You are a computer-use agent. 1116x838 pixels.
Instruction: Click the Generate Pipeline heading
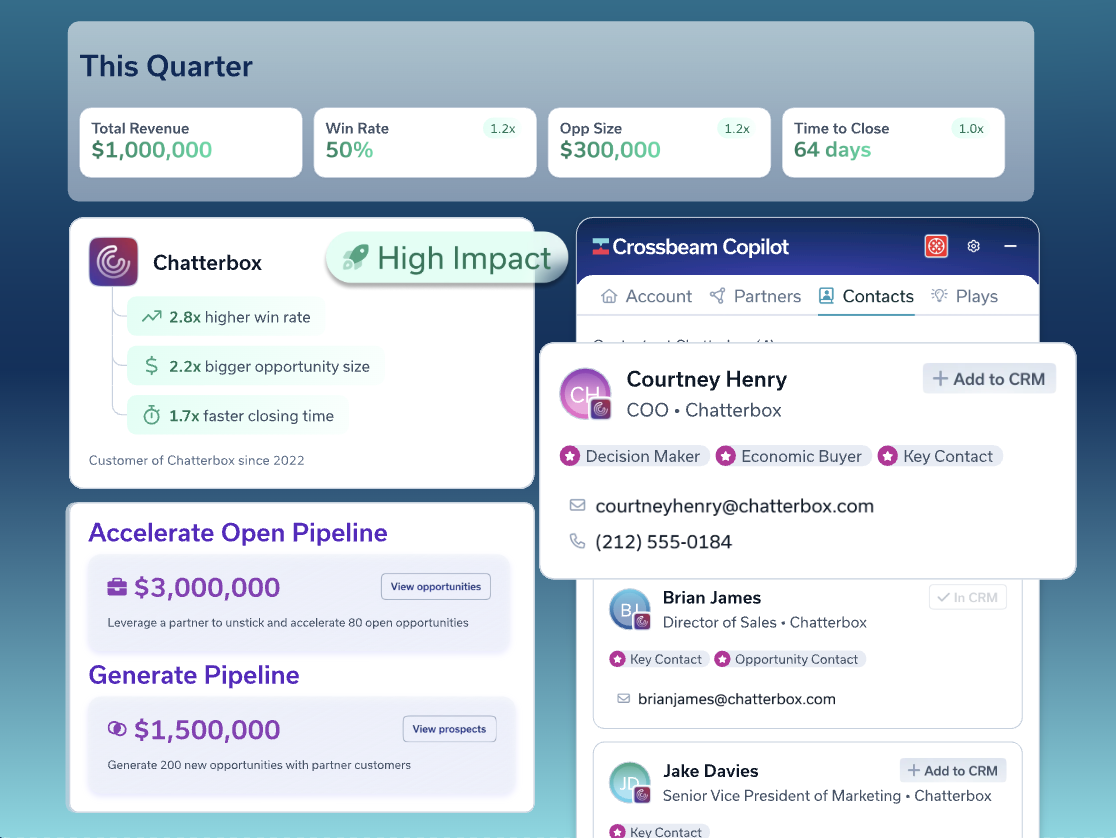(x=194, y=675)
